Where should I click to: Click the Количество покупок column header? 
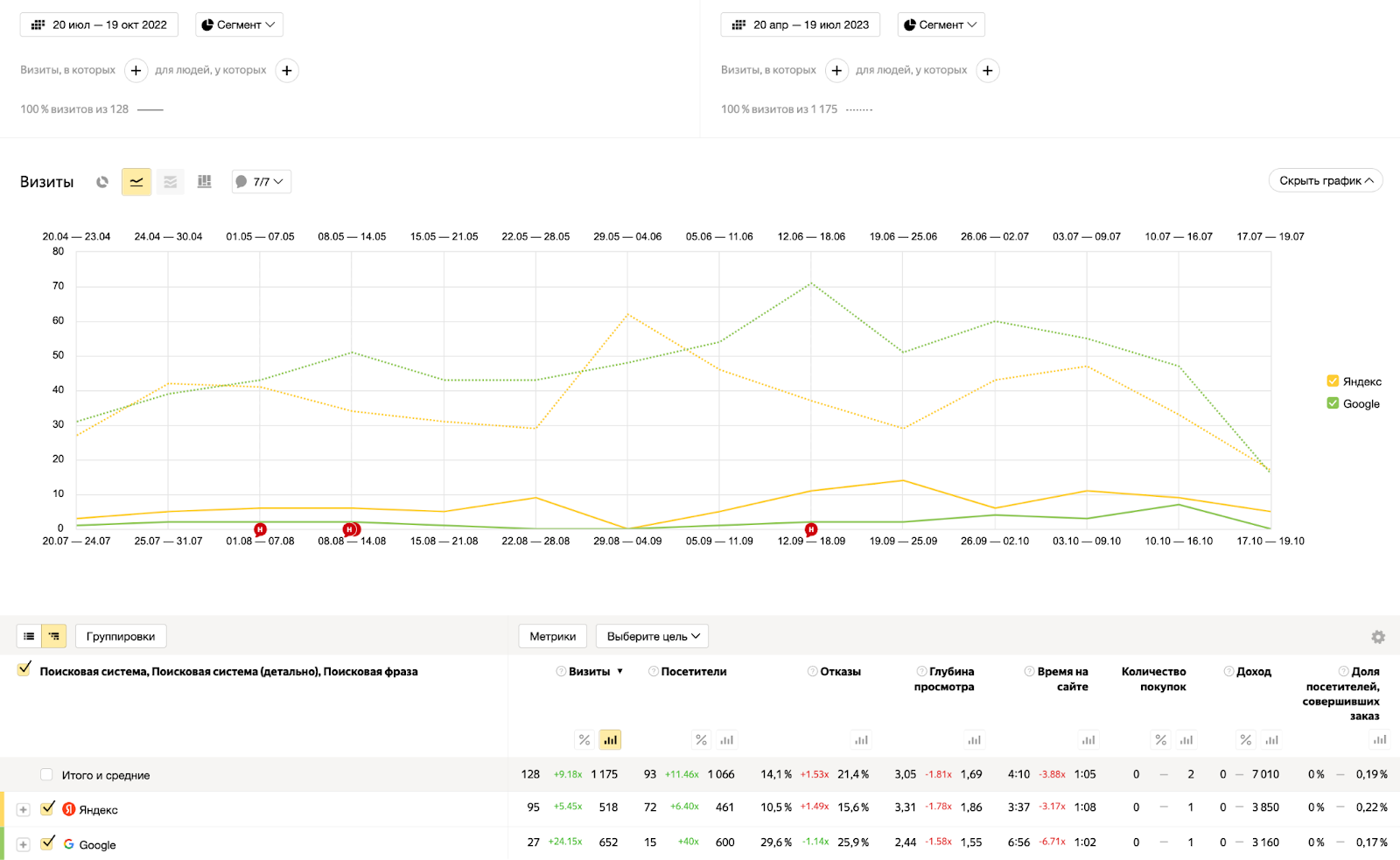click(1154, 679)
